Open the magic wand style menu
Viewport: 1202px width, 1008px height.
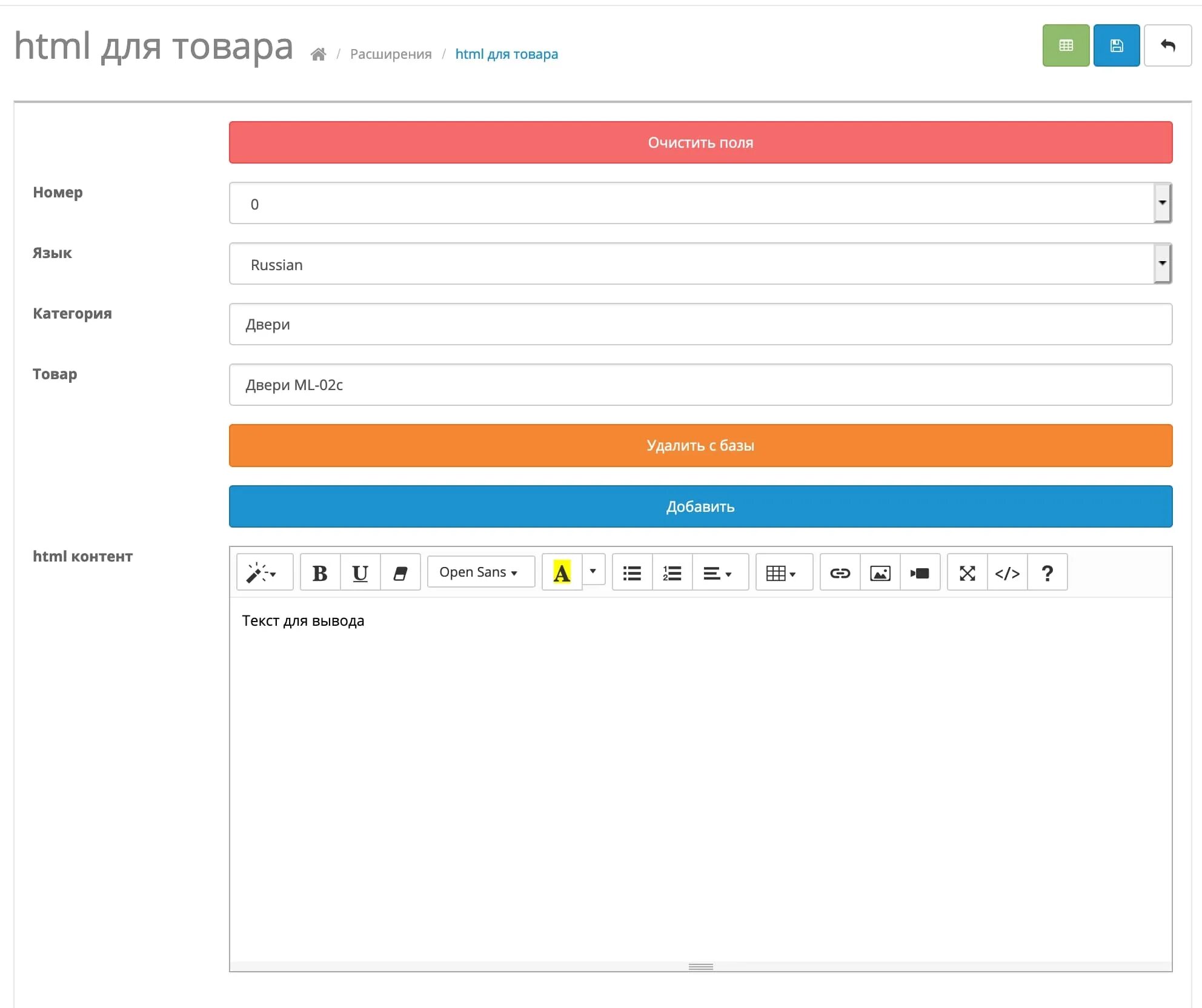pyautogui.click(x=263, y=572)
